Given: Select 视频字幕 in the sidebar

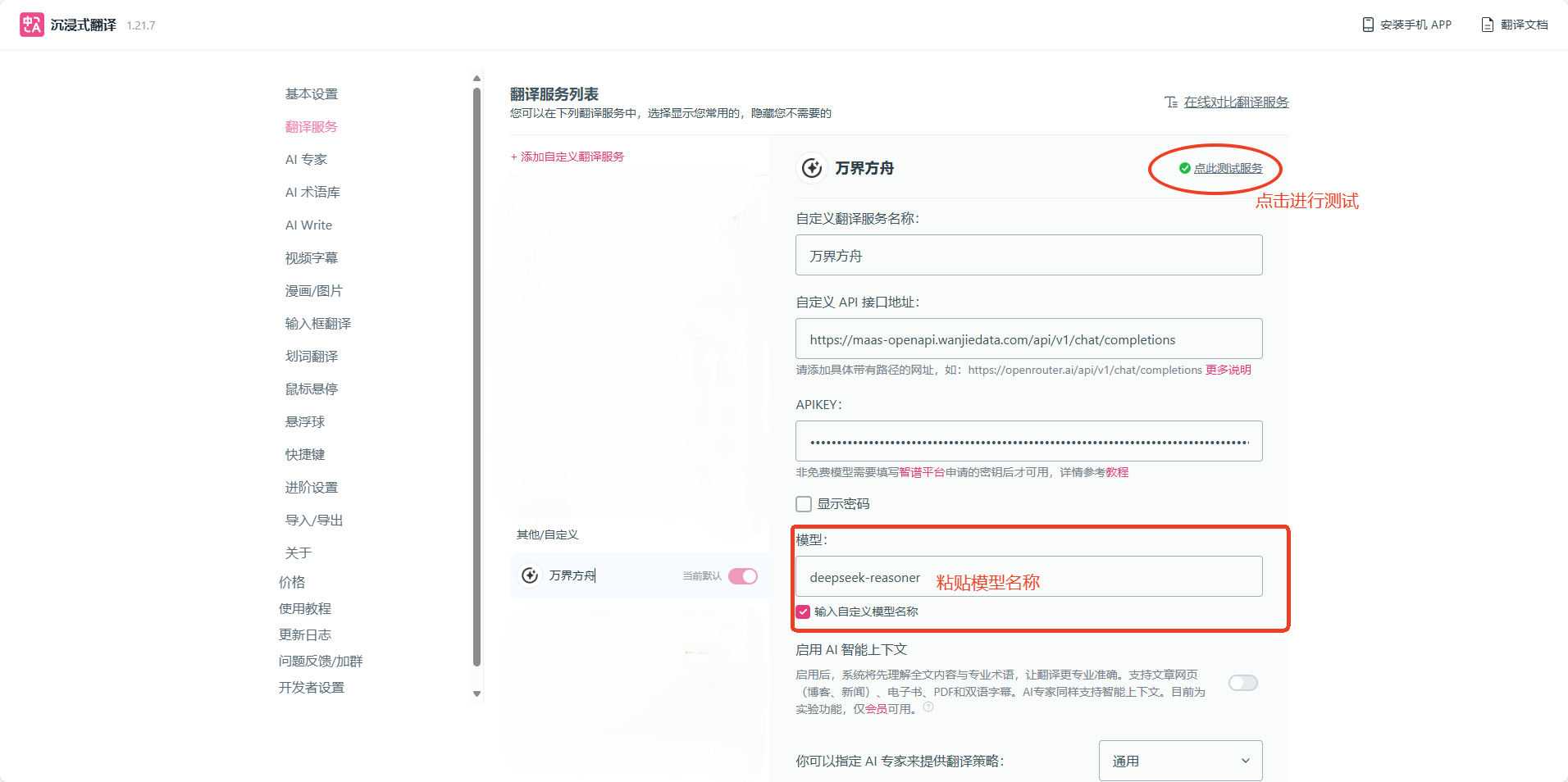Looking at the screenshot, I should pos(311,257).
